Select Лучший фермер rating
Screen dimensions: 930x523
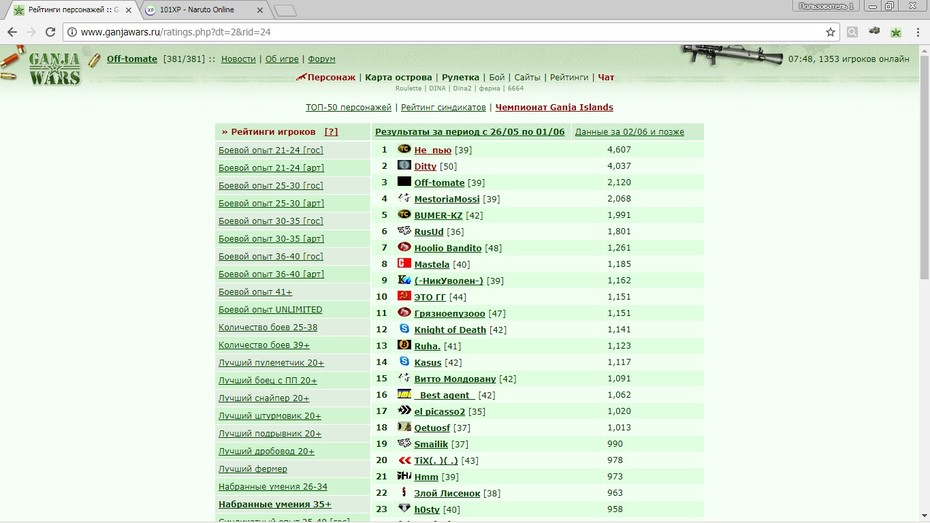253,468
